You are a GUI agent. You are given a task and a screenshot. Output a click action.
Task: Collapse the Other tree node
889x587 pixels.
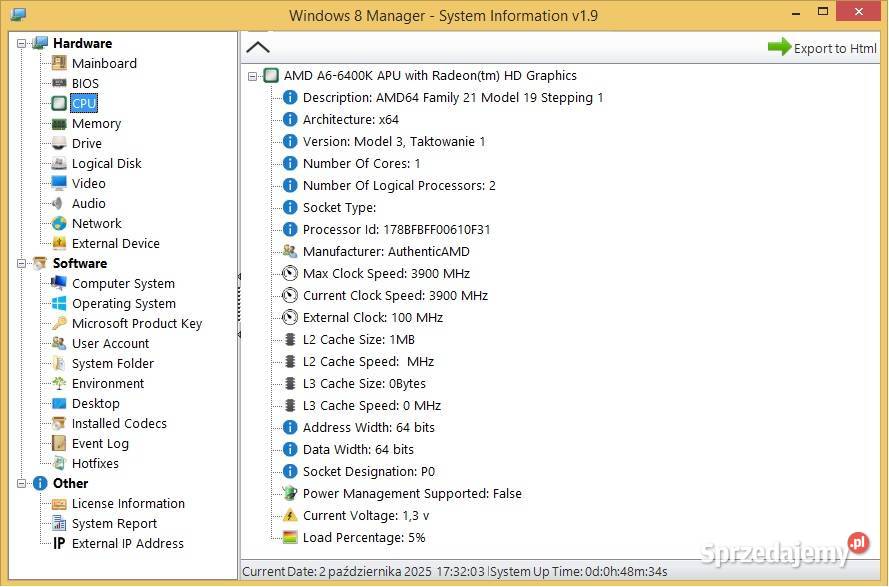[22, 483]
